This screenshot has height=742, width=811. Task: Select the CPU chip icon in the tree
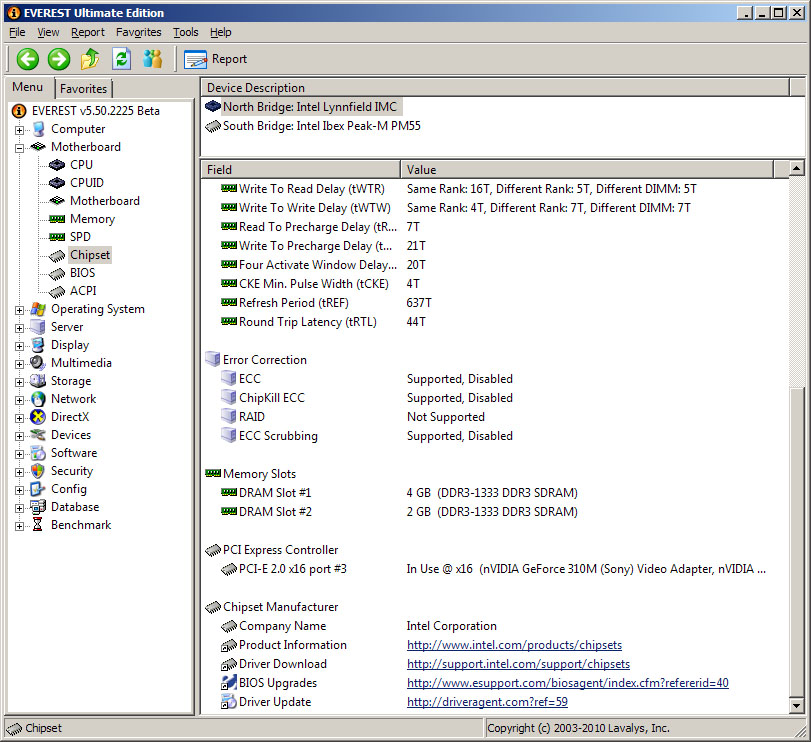point(56,165)
